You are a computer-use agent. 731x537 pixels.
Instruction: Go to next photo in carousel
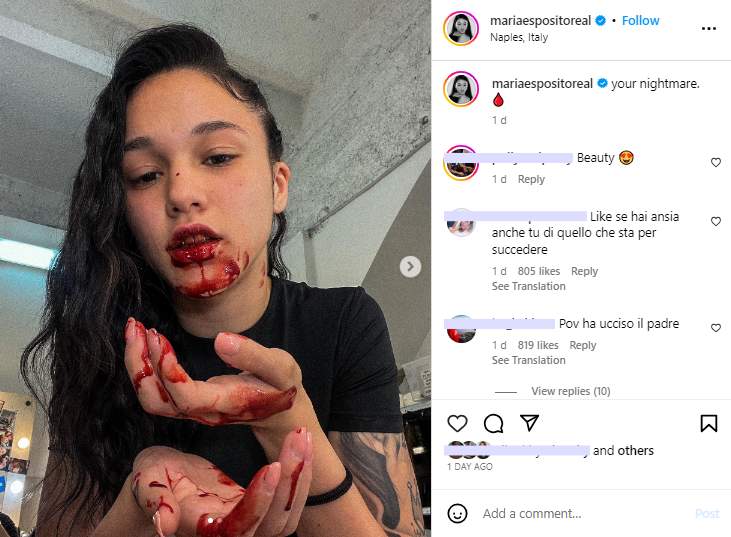(410, 266)
